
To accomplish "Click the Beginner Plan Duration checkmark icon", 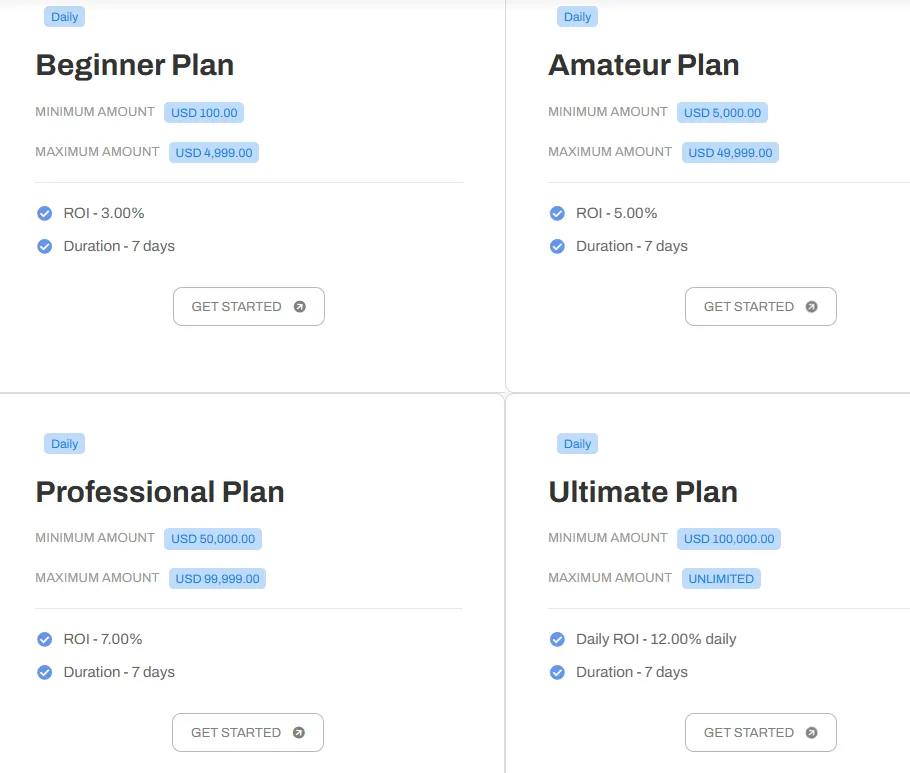I will tap(45, 246).
